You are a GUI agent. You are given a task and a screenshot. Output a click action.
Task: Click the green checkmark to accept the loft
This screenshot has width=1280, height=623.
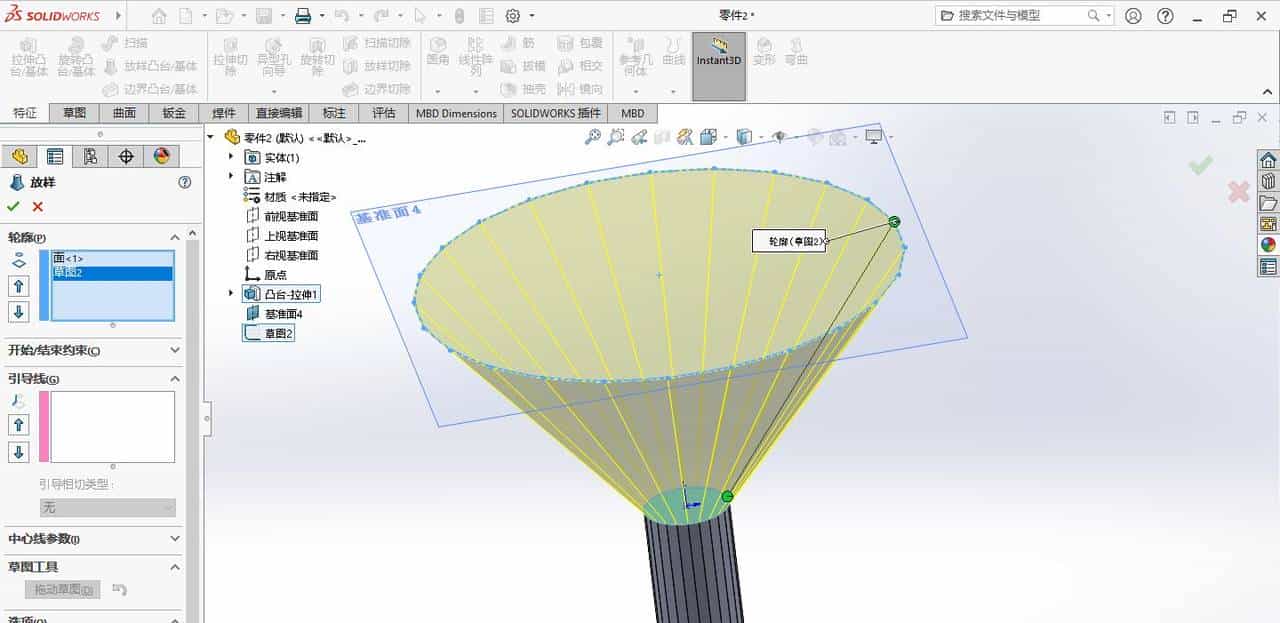click(12, 206)
